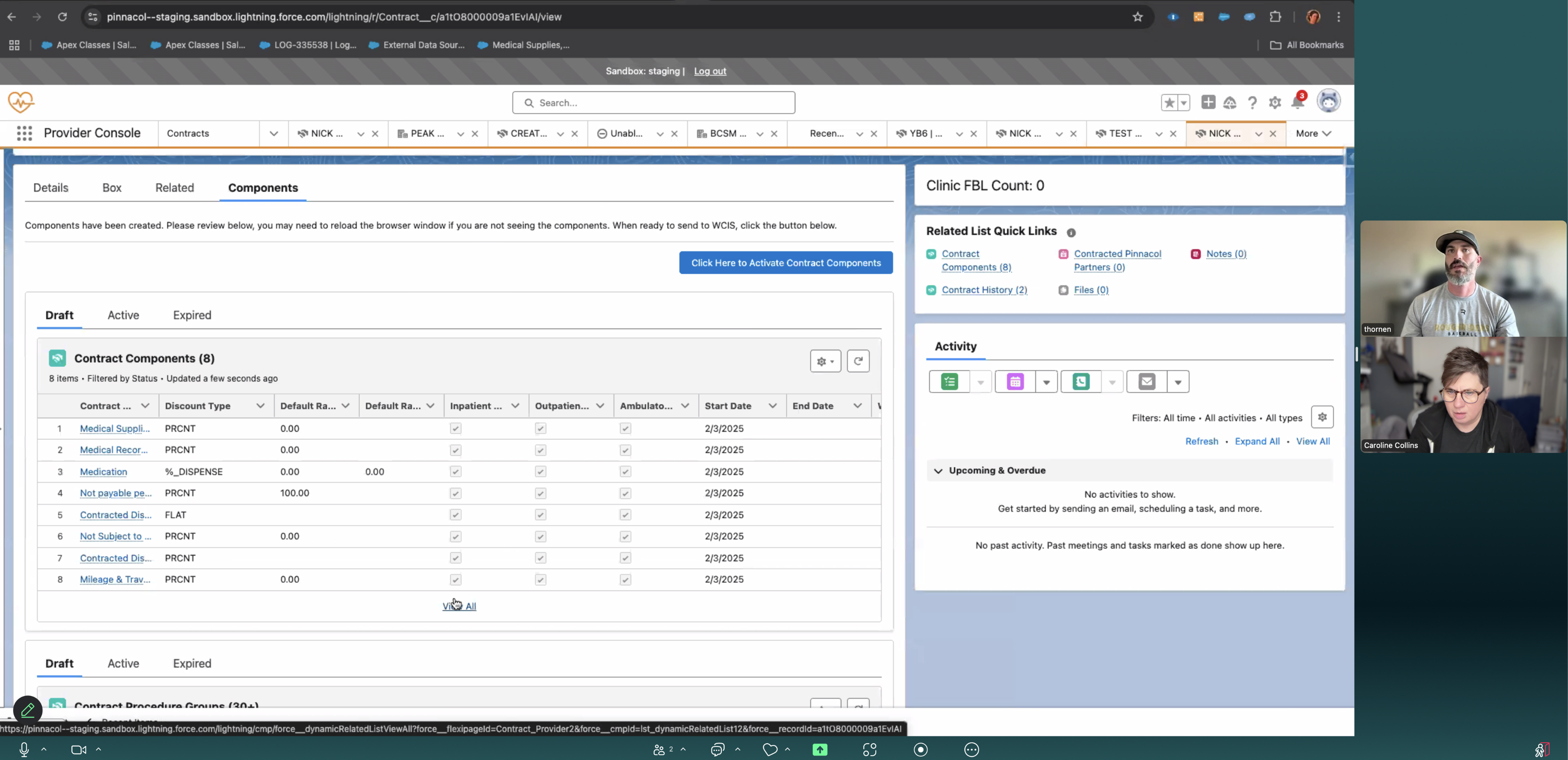Toggle Ambulatory checkbox for Mileage row
The height and width of the screenshot is (760, 1568).
(x=625, y=580)
